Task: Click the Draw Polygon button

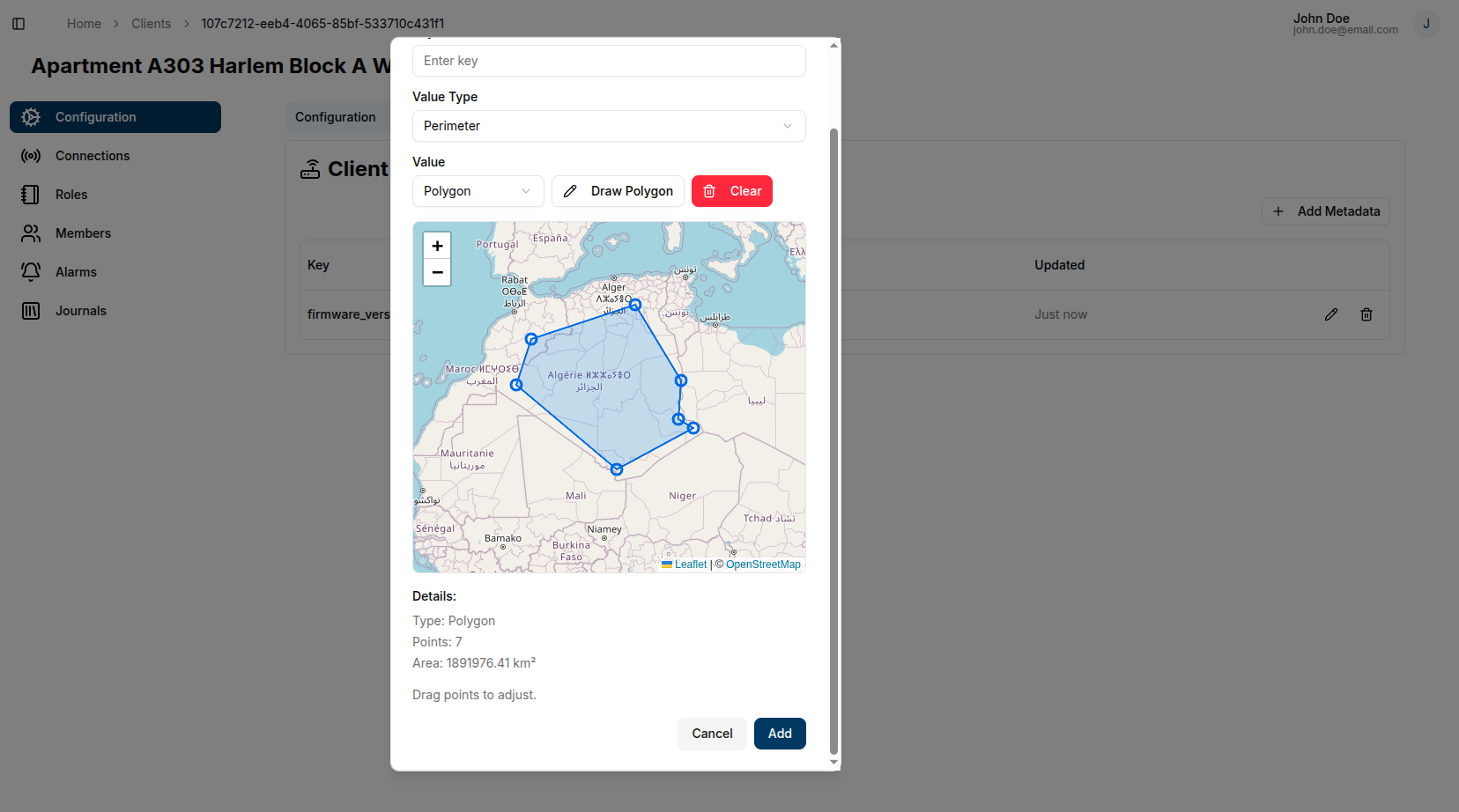Action: [x=618, y=191]
